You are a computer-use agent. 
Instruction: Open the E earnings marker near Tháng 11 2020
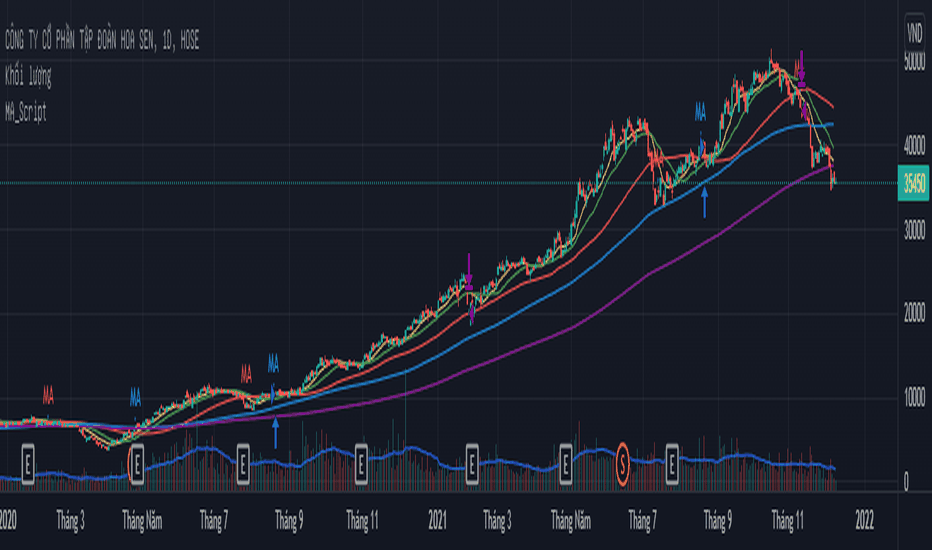coord(361,464)
